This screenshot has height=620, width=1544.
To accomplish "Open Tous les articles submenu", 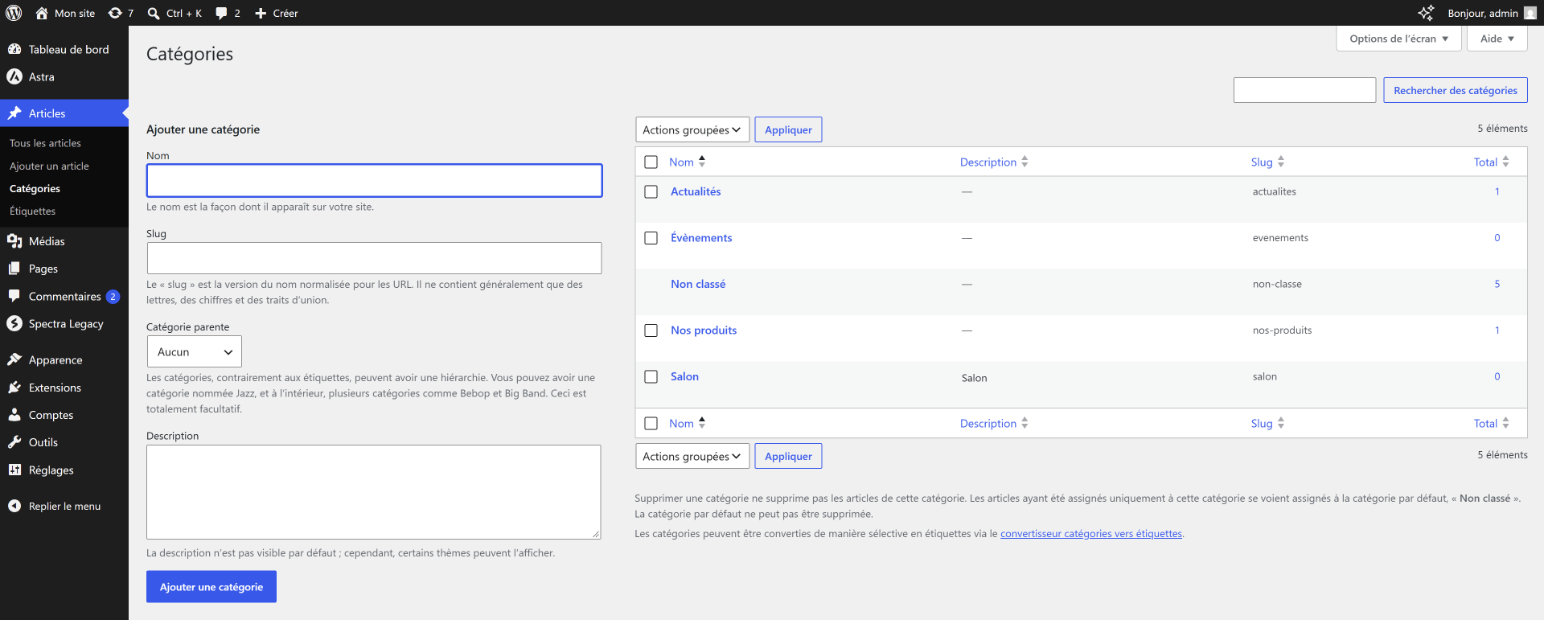I will pos(45,143).
